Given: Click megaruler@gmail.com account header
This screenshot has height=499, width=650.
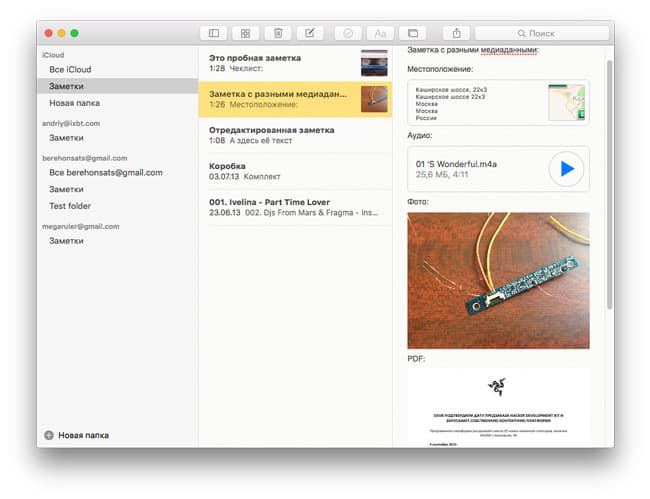Looking at the screenshot, I should (80, 226).
